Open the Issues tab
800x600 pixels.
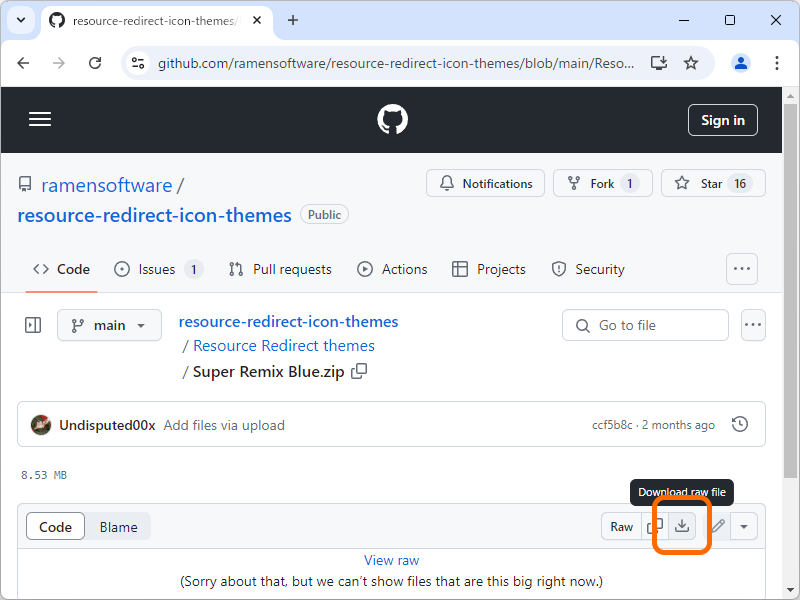(158, 269)
